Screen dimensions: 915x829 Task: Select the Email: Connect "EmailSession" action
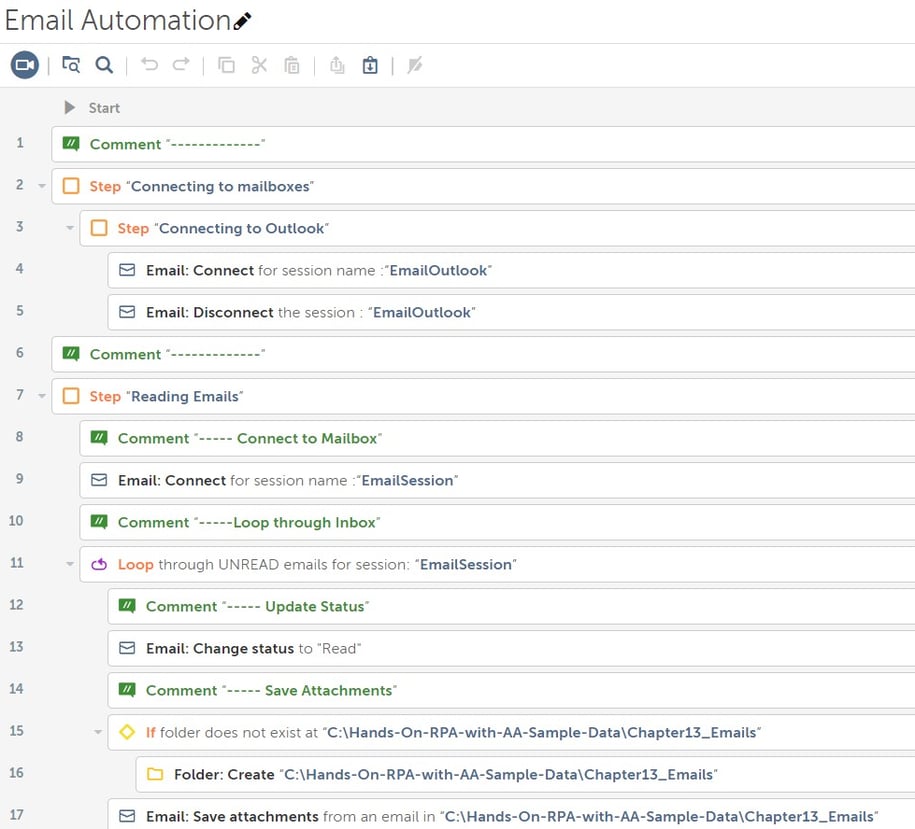(x=497, y=480)
